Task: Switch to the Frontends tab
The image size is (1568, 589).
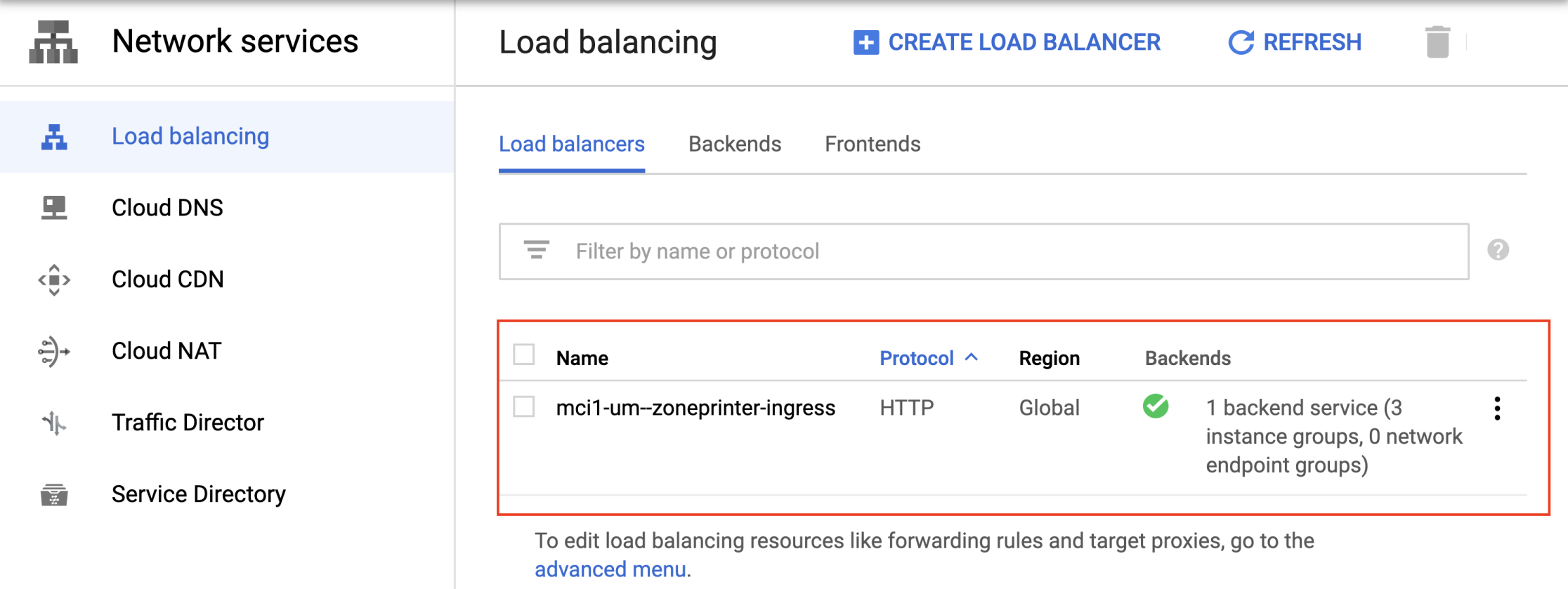Action: click(873, 144)
